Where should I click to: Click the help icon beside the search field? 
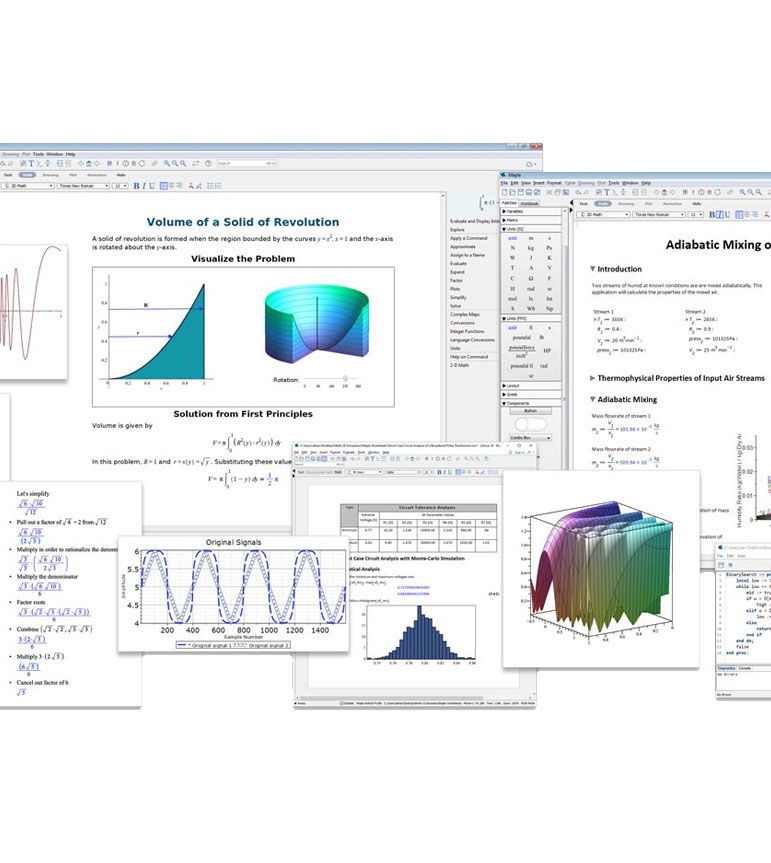(x=208, y=163)
